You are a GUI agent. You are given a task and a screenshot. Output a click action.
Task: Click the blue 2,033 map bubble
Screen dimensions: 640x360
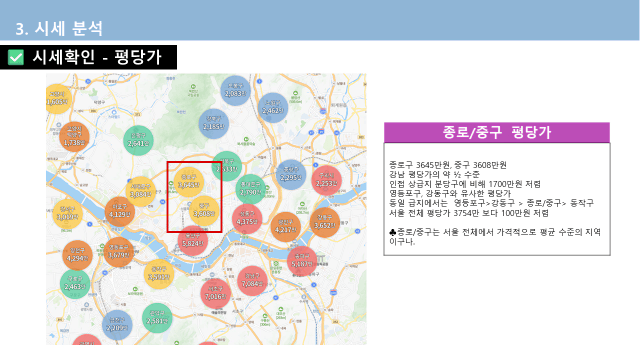tap(236, 91)
